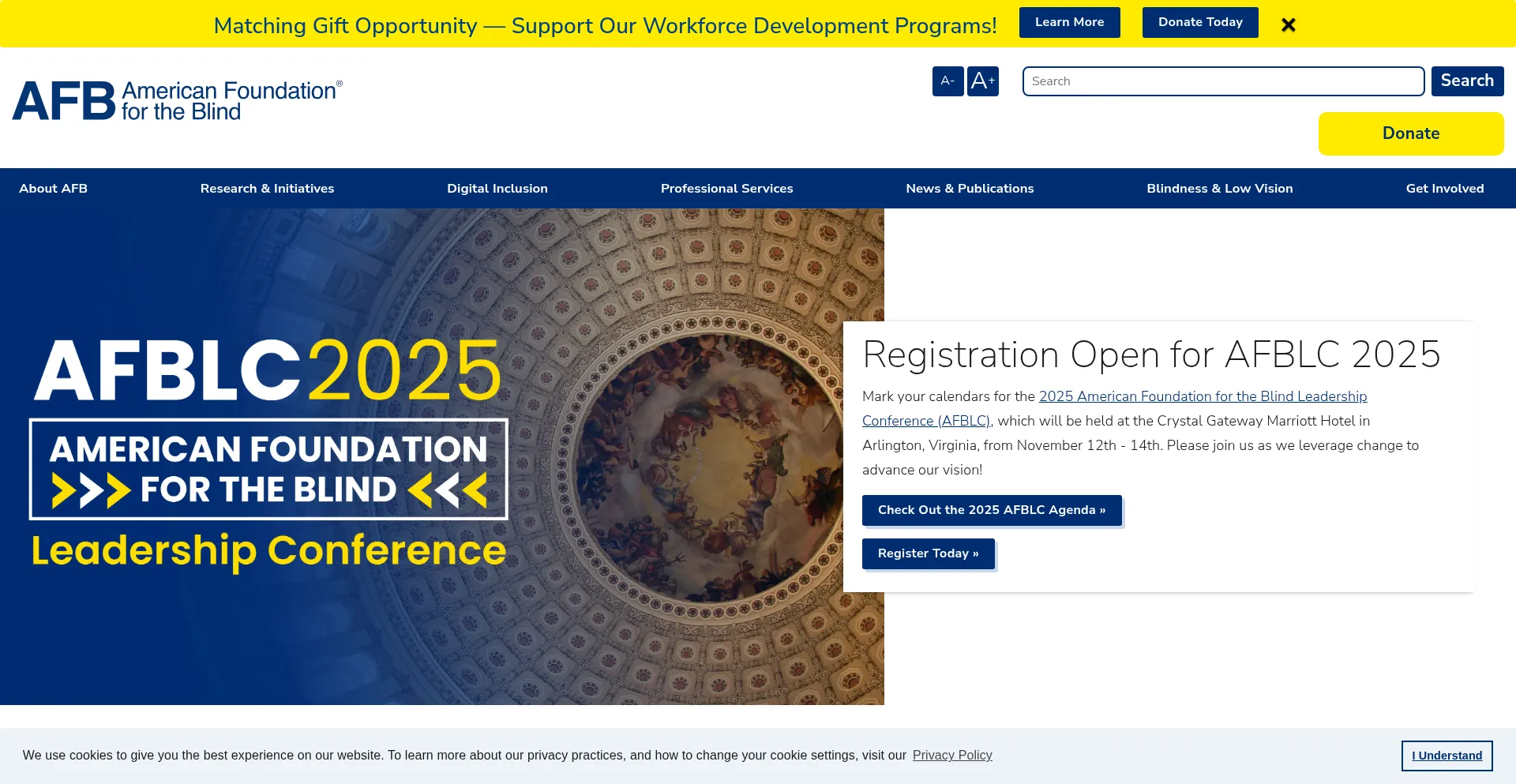Viewport: 1516px width, 784px height.
Task: Go to Get Involved menu
Action: [1444, 189]
